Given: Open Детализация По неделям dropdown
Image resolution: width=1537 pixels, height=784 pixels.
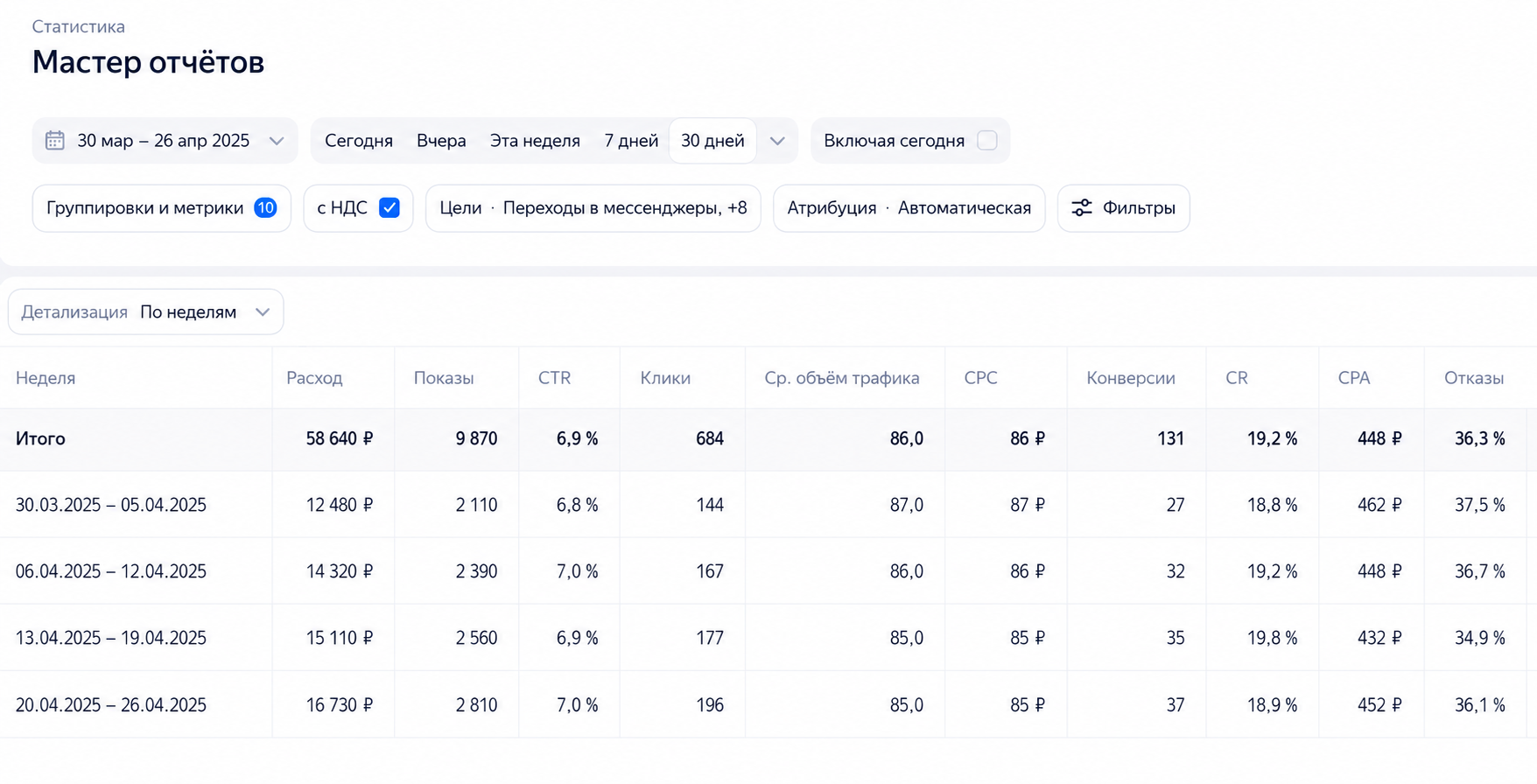Looking at the screenshot, I should (145, 312).
